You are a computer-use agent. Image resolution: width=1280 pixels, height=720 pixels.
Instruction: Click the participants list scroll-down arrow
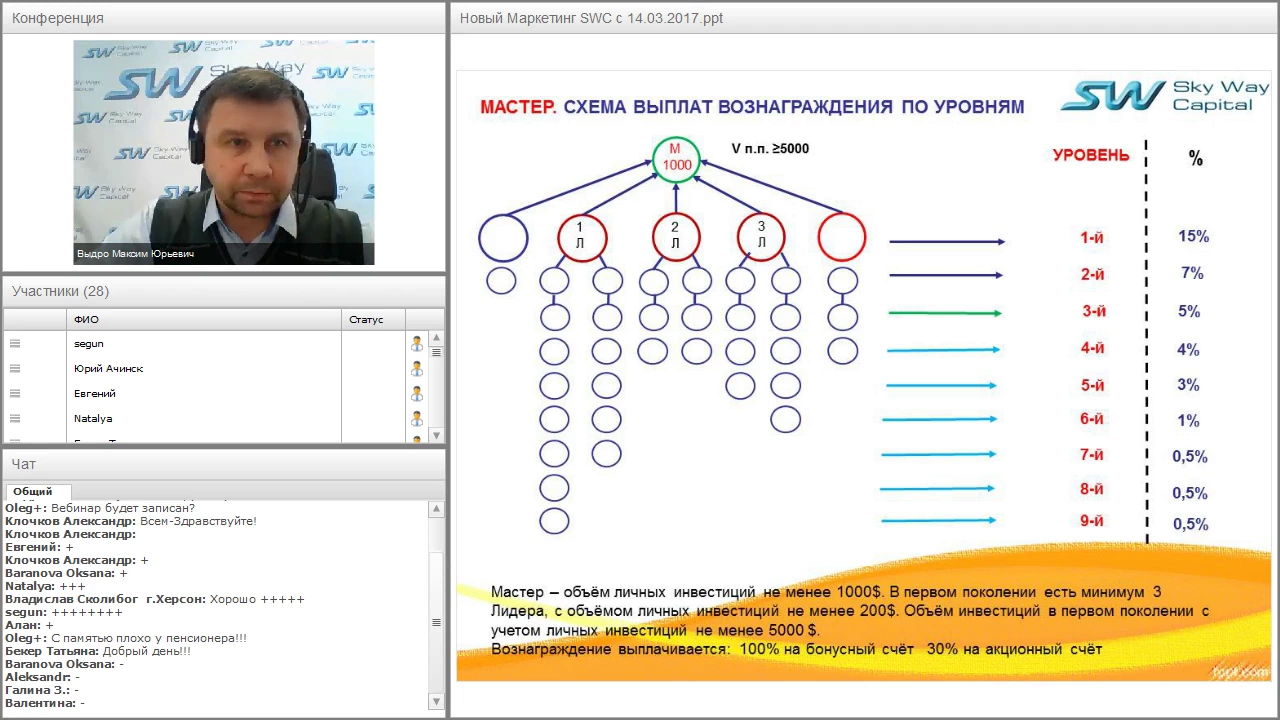point(436,435)
